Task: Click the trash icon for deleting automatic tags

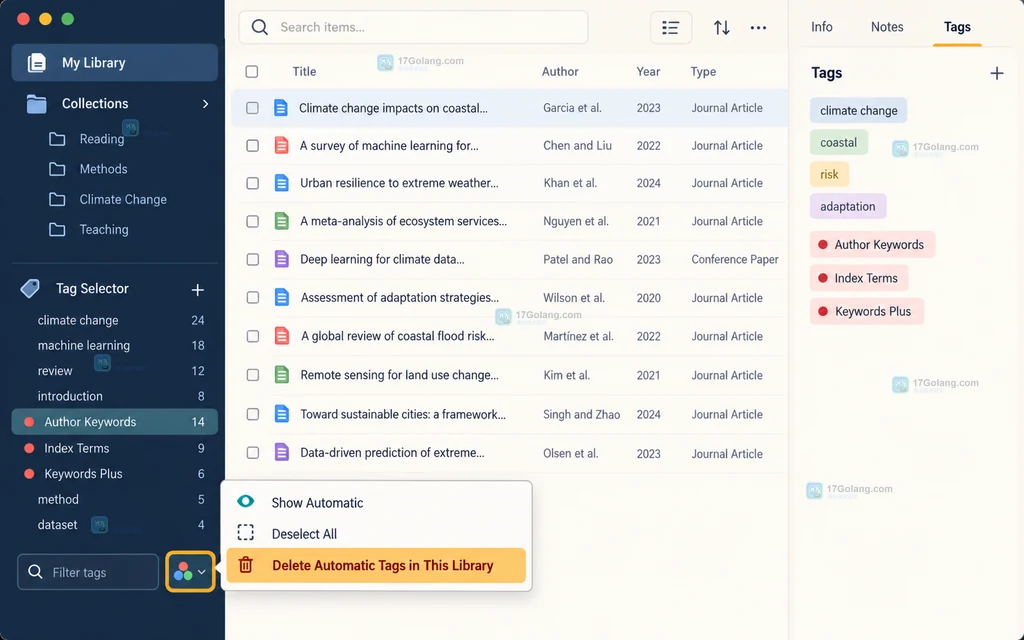Action: point(246,565)
